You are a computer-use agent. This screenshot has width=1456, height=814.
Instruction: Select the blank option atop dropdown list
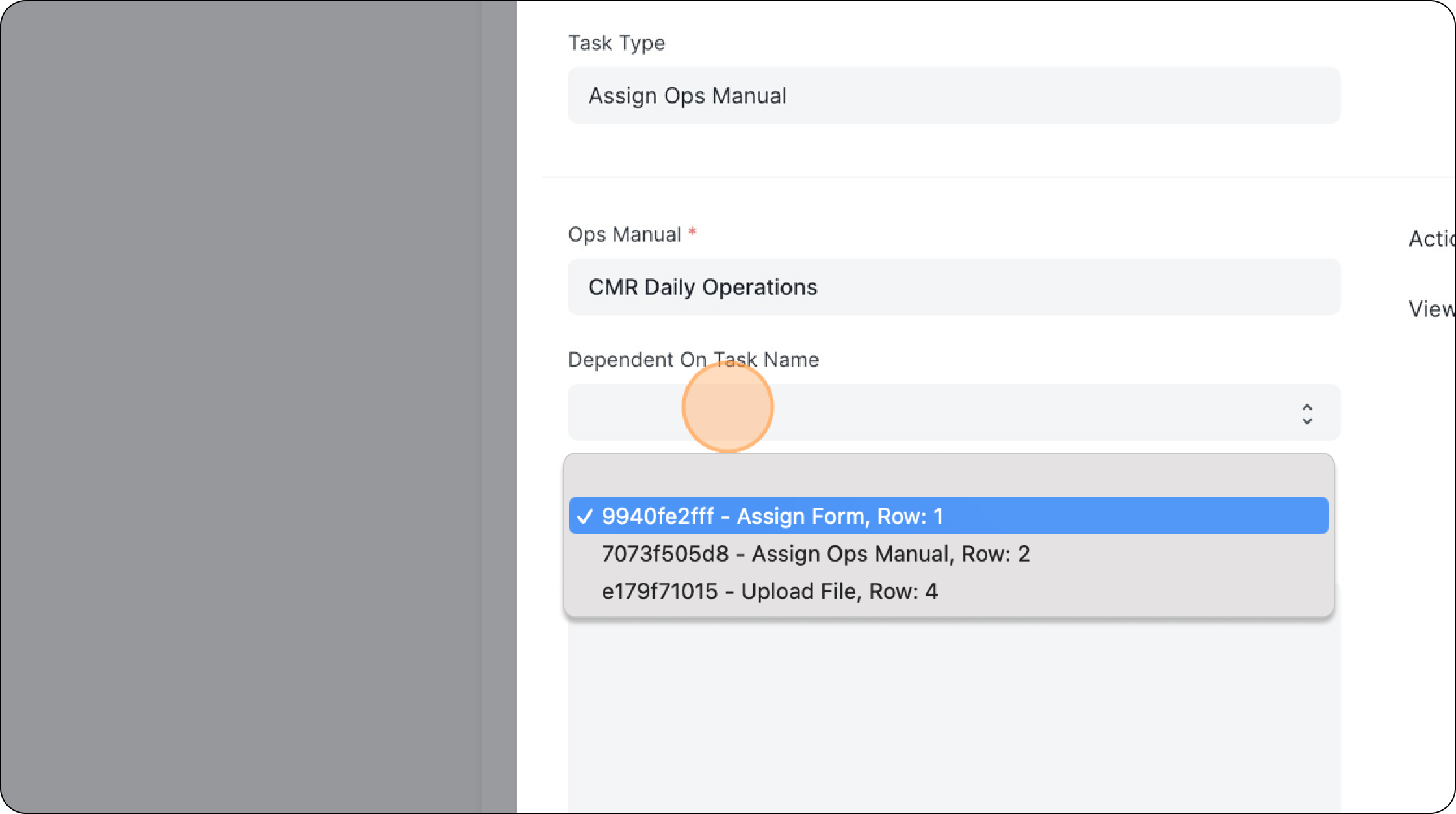click(948, 479)
